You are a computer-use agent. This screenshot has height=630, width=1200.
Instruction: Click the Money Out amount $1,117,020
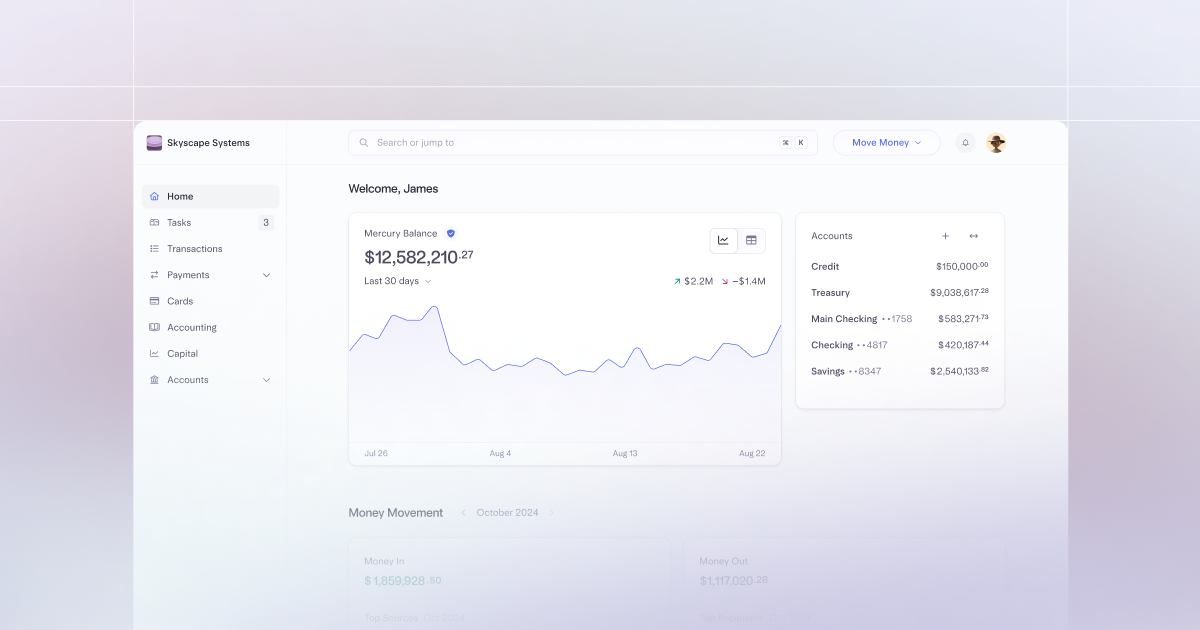[734, 580]
